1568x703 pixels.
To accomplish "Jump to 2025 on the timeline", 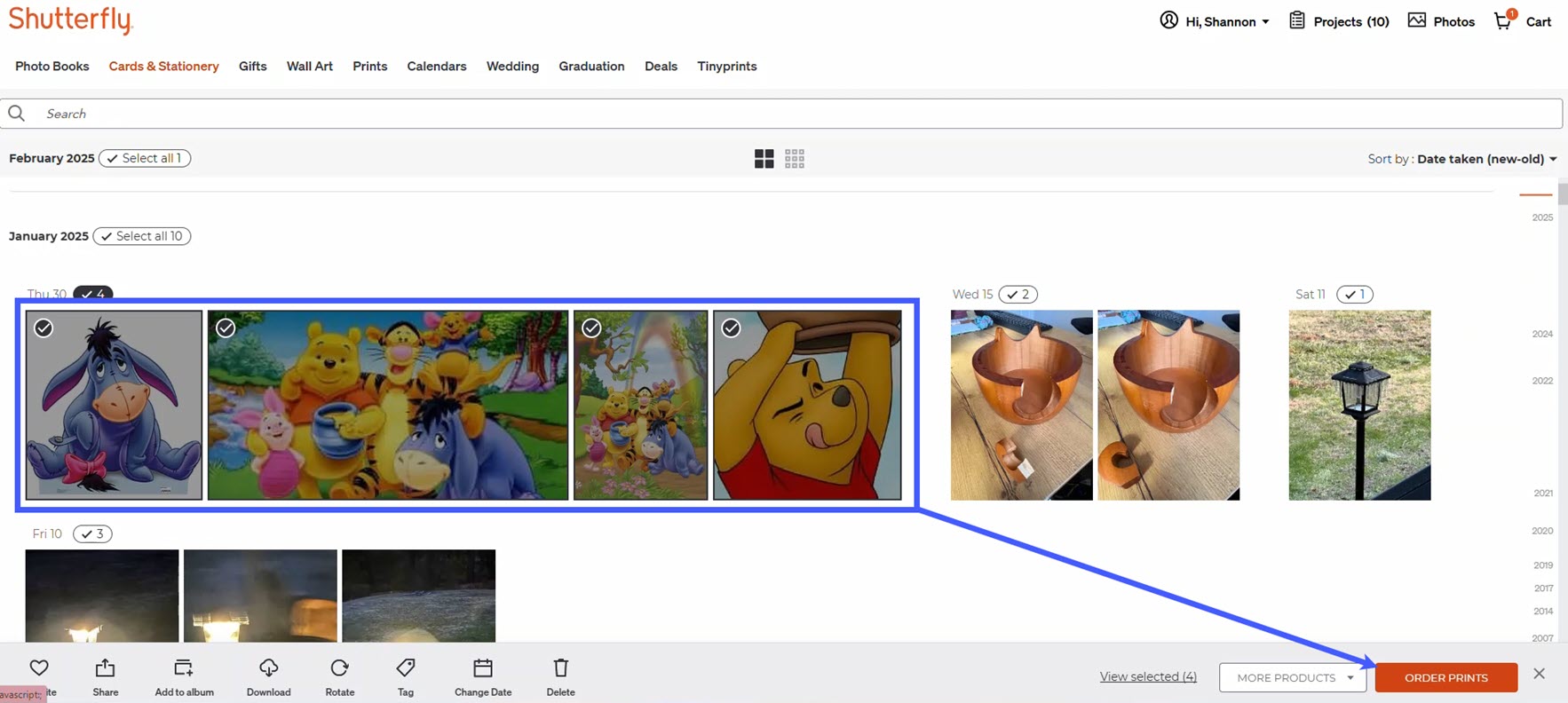I will coord(1542,217).
